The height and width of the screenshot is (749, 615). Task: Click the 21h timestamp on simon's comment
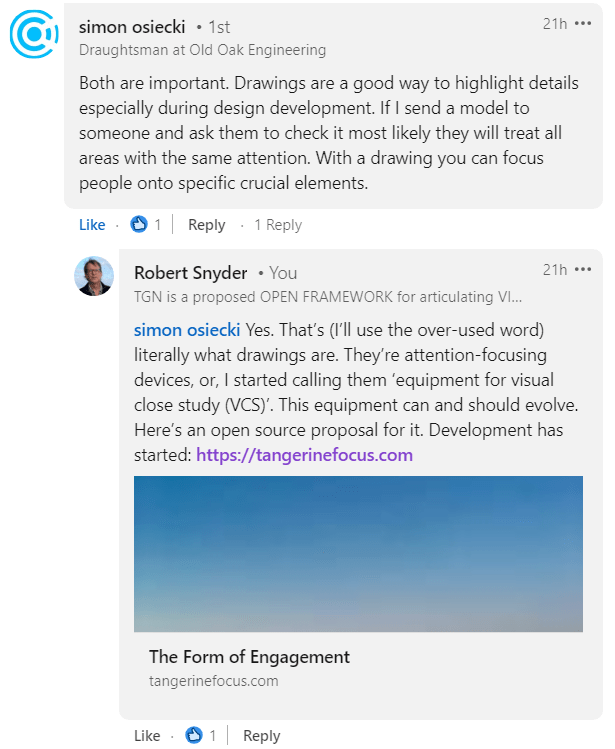click(x=555, y=23)
